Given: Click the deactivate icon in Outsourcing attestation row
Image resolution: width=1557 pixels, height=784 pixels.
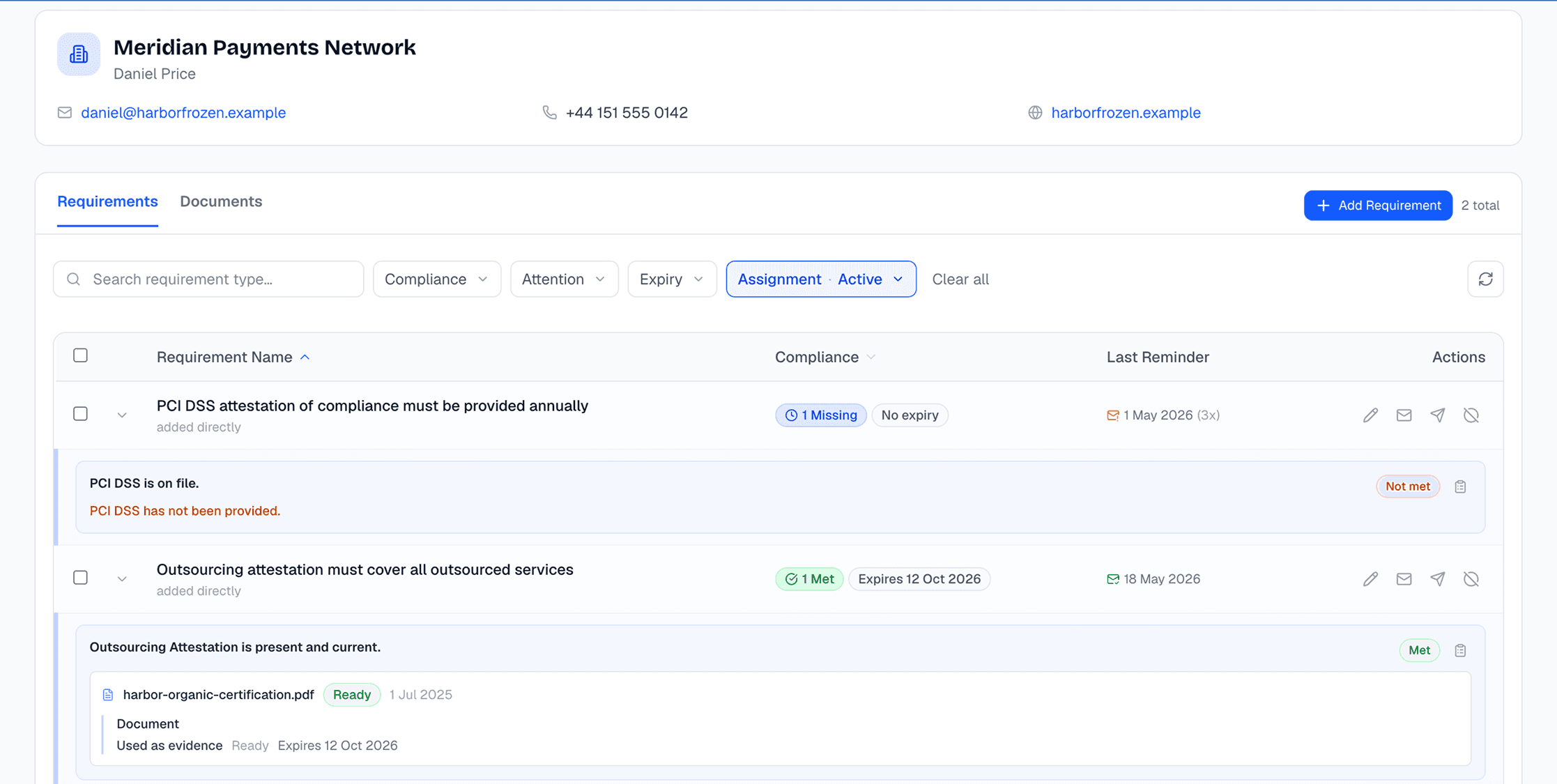Looking at the screenshot, I should (1471, 579).
